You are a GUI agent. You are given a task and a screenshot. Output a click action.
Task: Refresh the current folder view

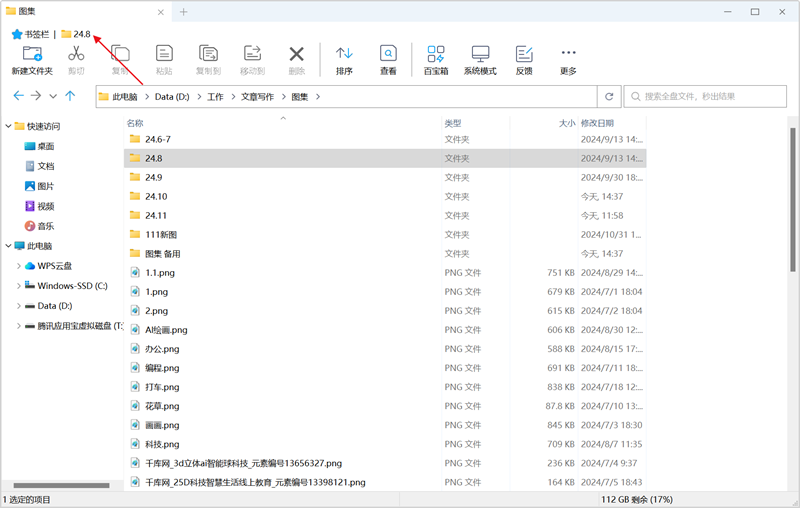click(x=609, y=96)
